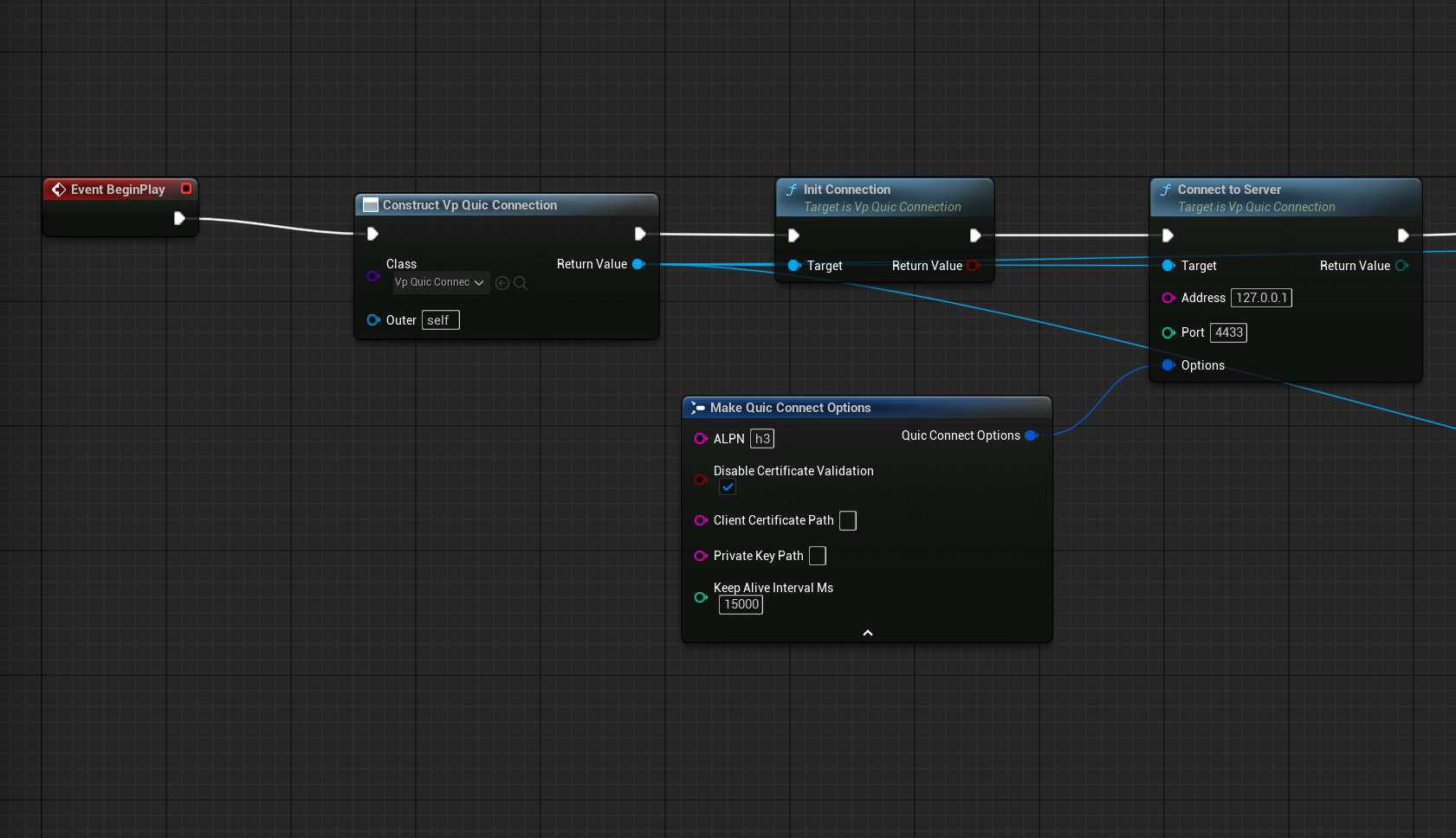Click Quic Connect Options output pin
The height and width of the screenshot is (838, 1456).
pyautogui.click(x=1031, y=435)
